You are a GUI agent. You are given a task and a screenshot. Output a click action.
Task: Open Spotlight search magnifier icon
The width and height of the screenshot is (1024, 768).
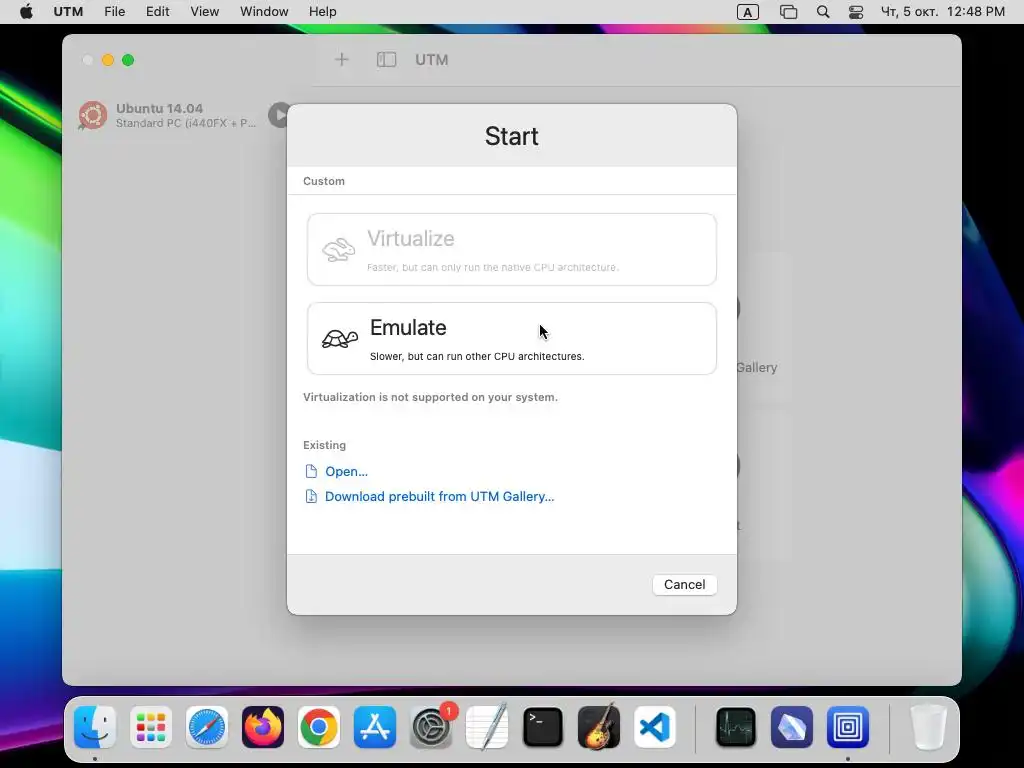pyautogui.click(x=823, y=12)
